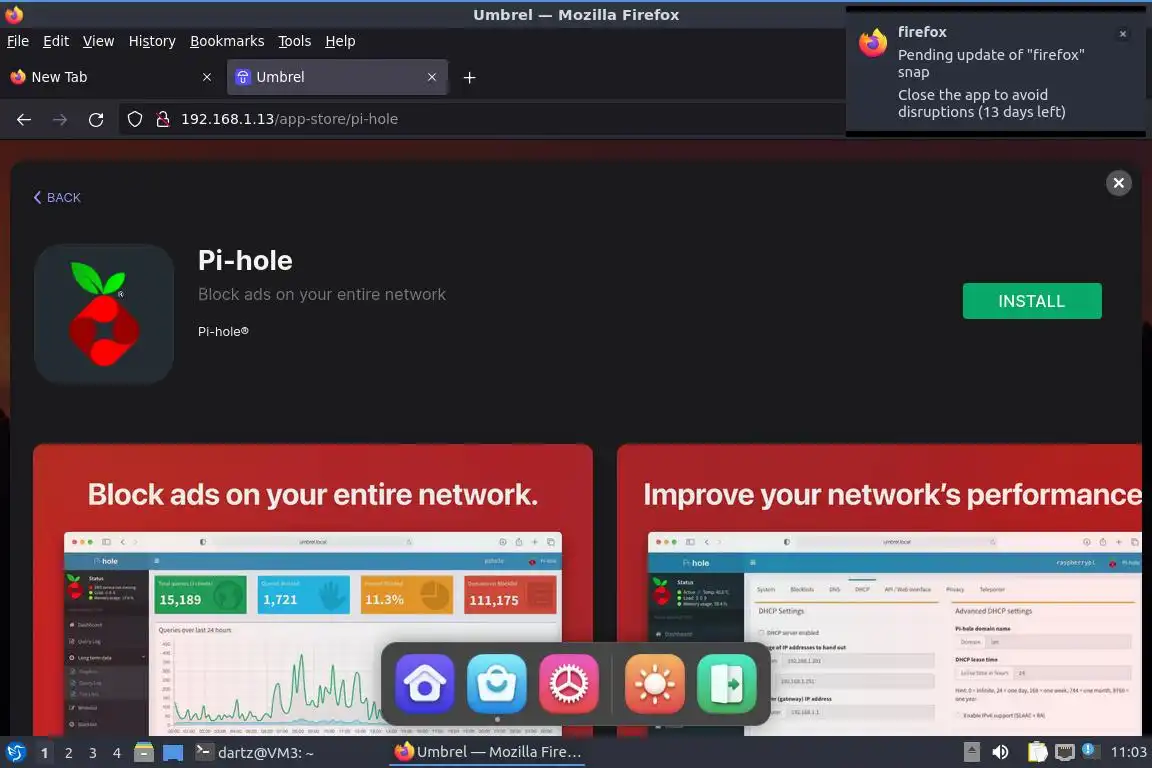
Task: Switch to workspace 2 in taskbar
Action: [x=68, y=753]
